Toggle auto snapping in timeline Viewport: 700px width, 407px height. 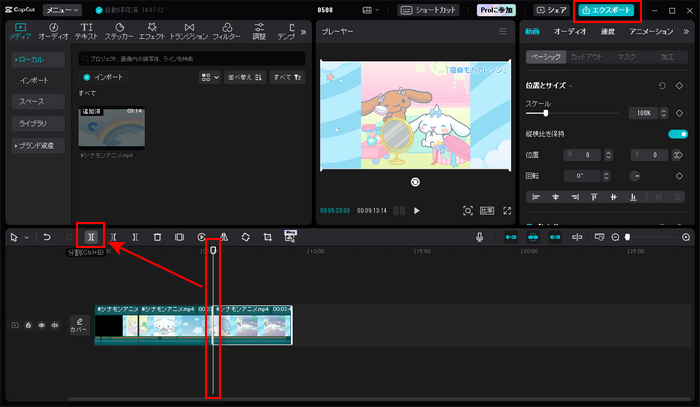pos(533,237)
